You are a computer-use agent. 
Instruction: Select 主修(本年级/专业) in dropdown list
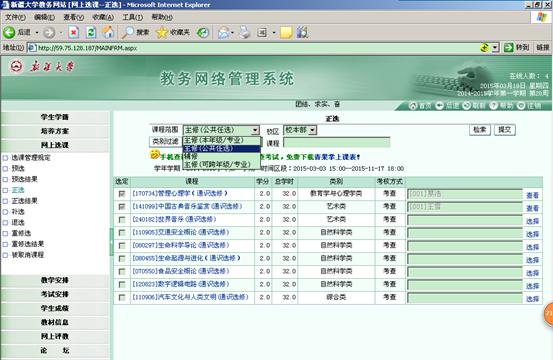(x=221, y=140)
